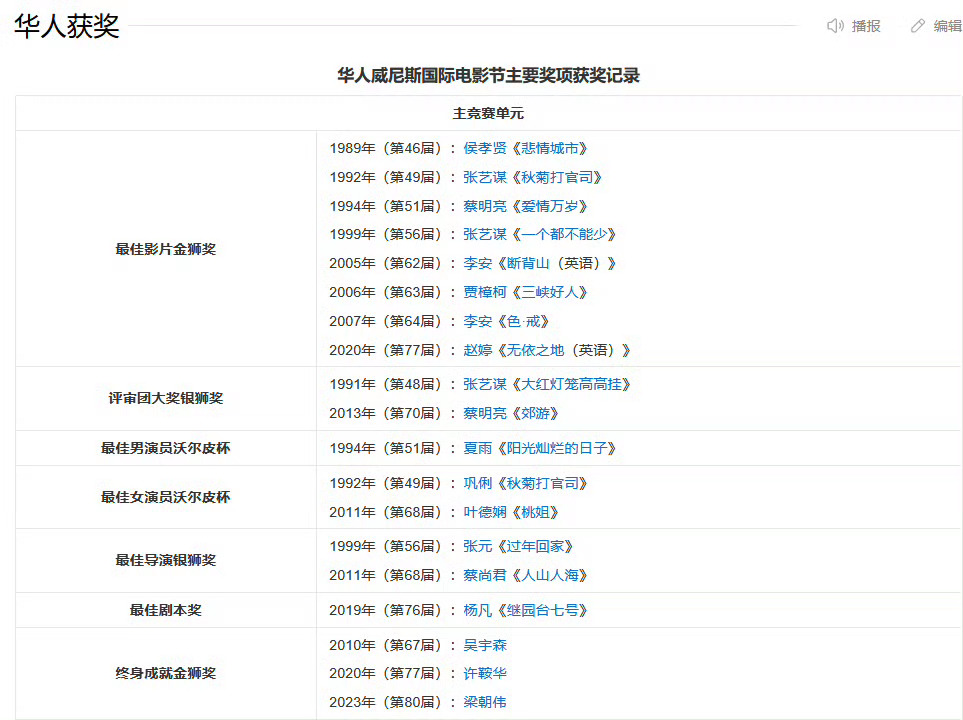Open the 《大红灯笼高高挂》 film link
963x720 pixels.
point(571,384)
